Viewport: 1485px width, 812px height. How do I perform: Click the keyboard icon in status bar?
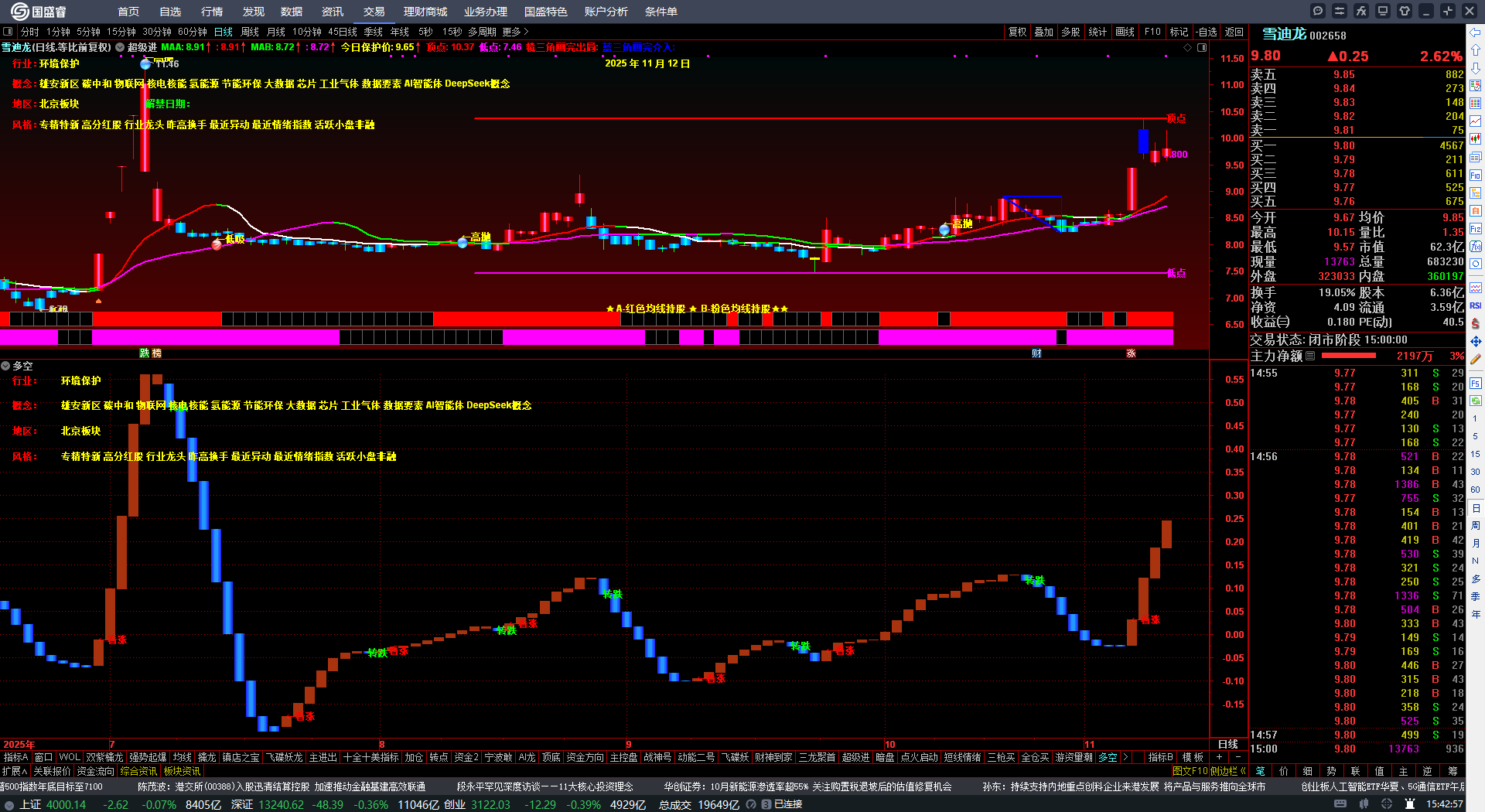1340,804
